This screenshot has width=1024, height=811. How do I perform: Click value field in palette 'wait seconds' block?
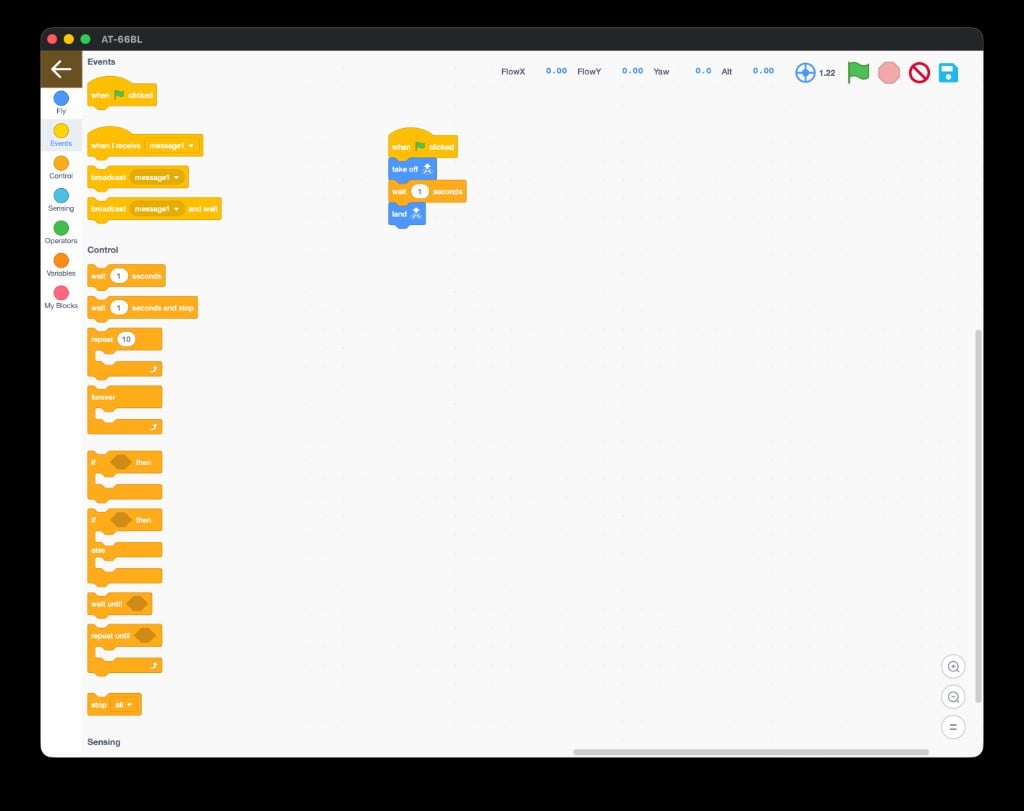(x=119, y=276)
